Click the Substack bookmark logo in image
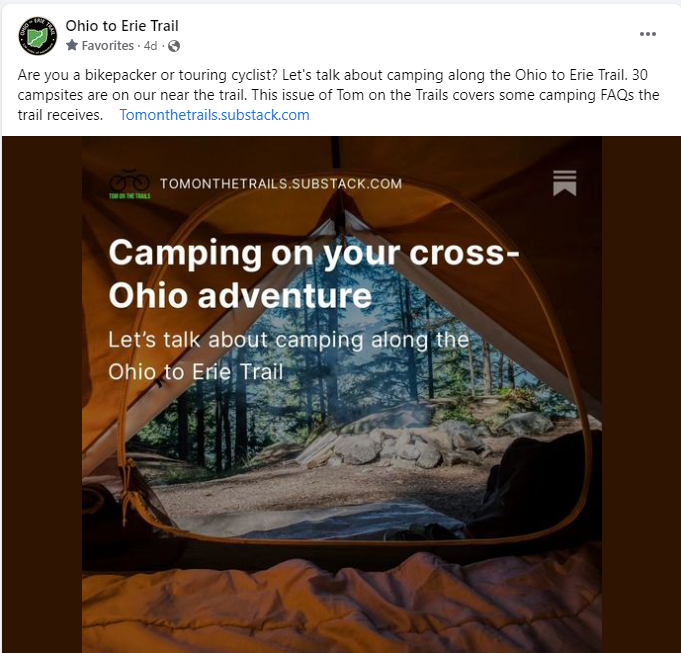 point(565,183)
